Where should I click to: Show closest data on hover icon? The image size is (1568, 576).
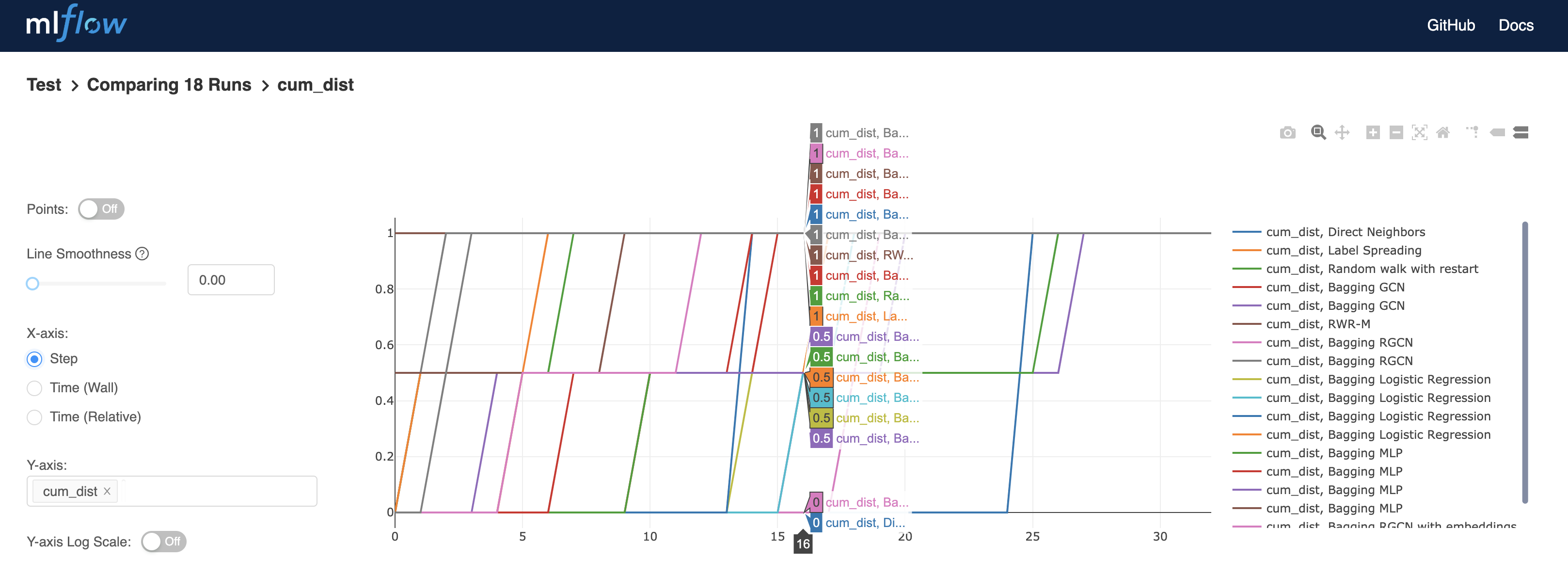click(x=1497, y=133)
